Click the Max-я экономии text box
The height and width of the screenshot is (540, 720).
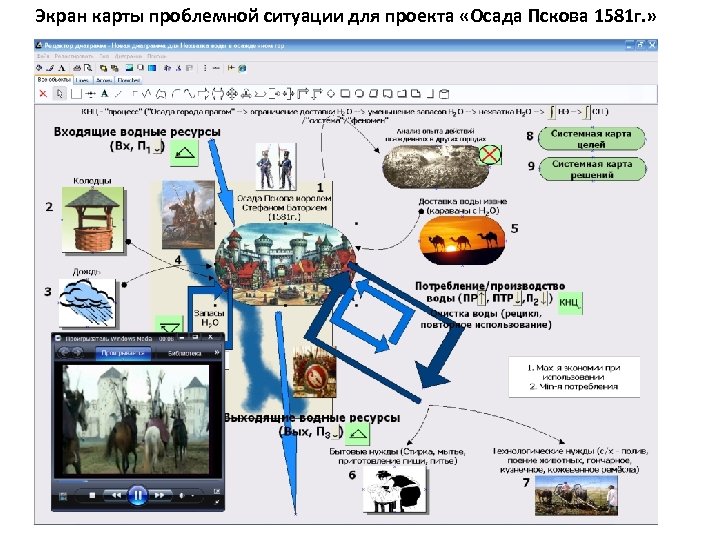point(574,377)
